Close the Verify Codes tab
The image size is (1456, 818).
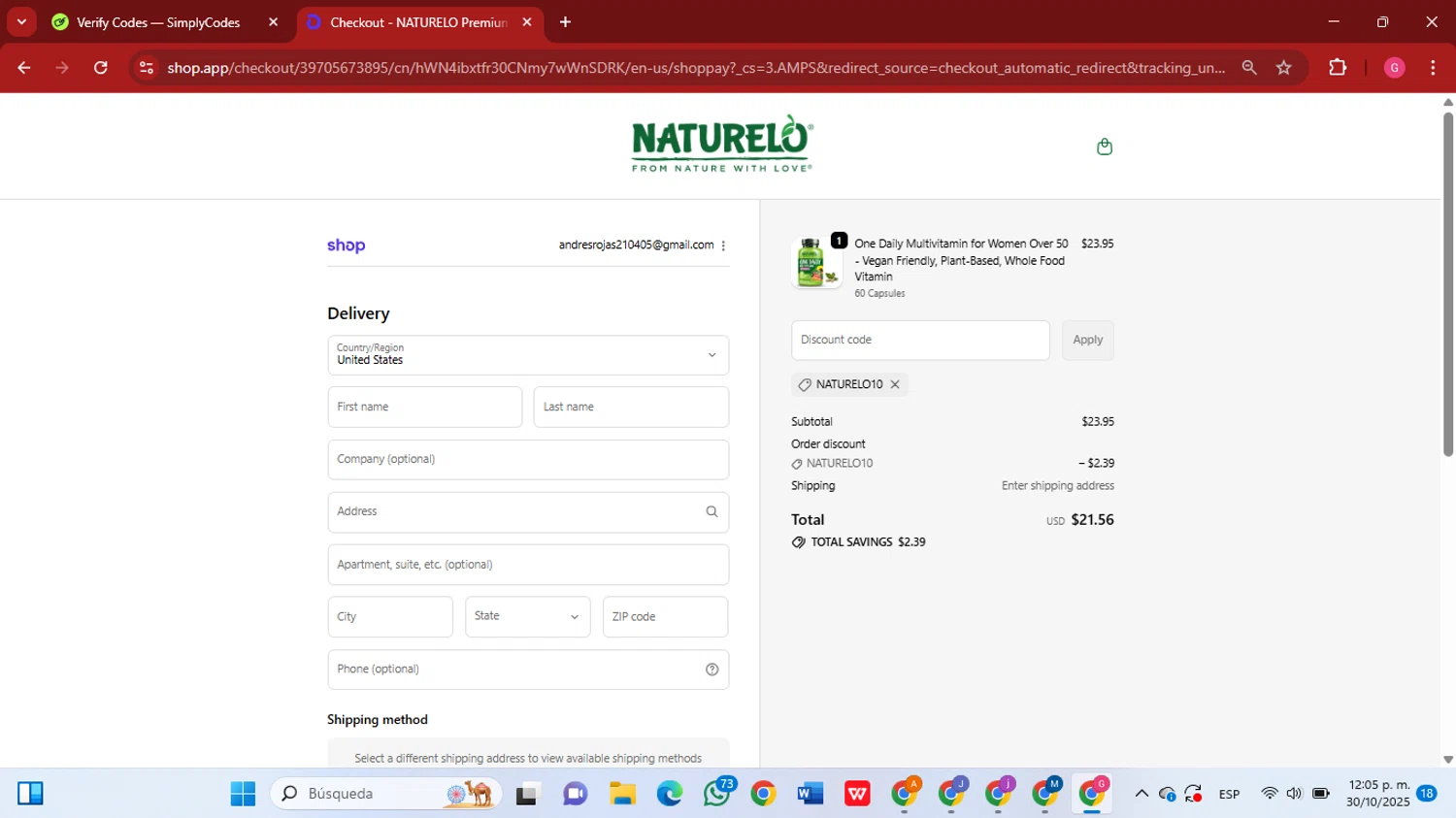(x=273, y=22)
